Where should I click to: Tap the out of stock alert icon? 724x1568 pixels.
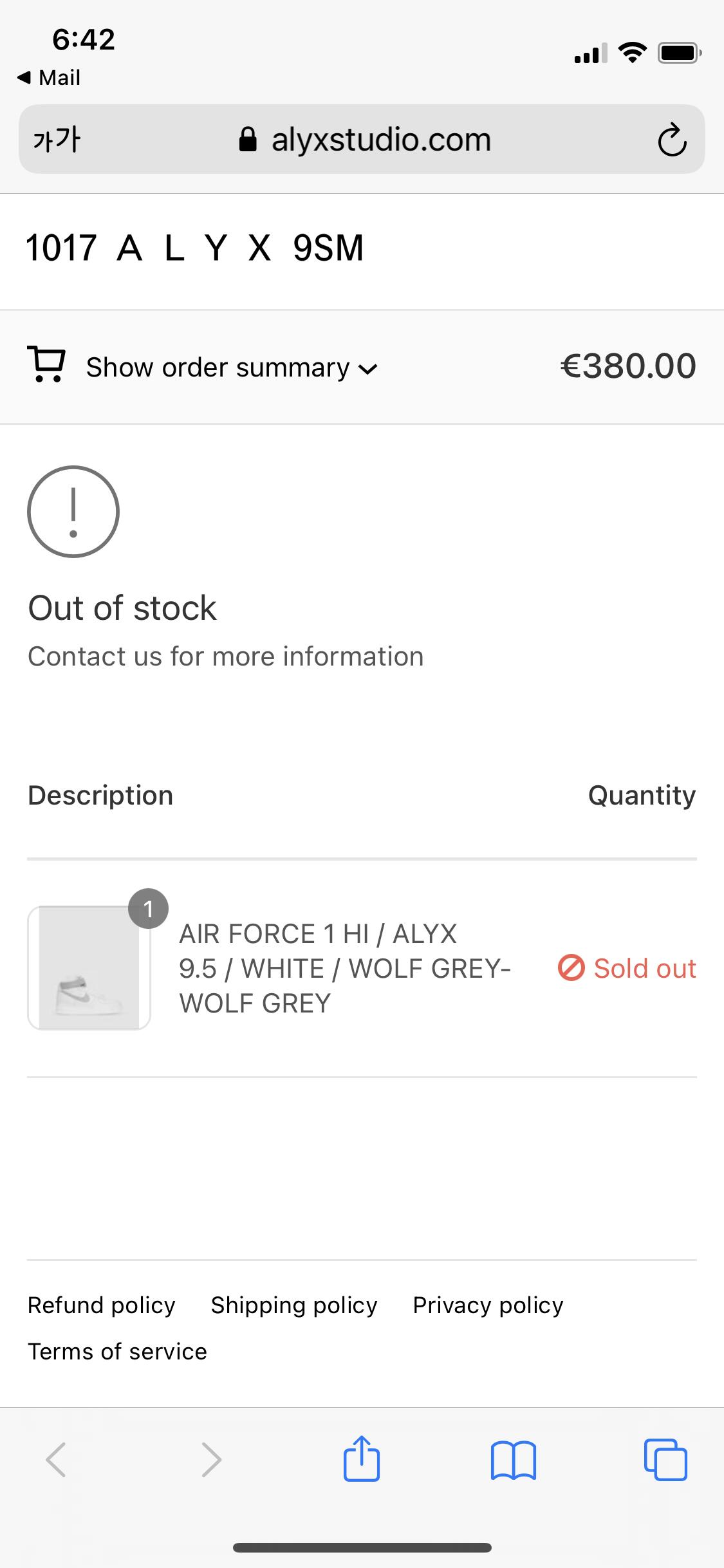(x=73, y=512)
